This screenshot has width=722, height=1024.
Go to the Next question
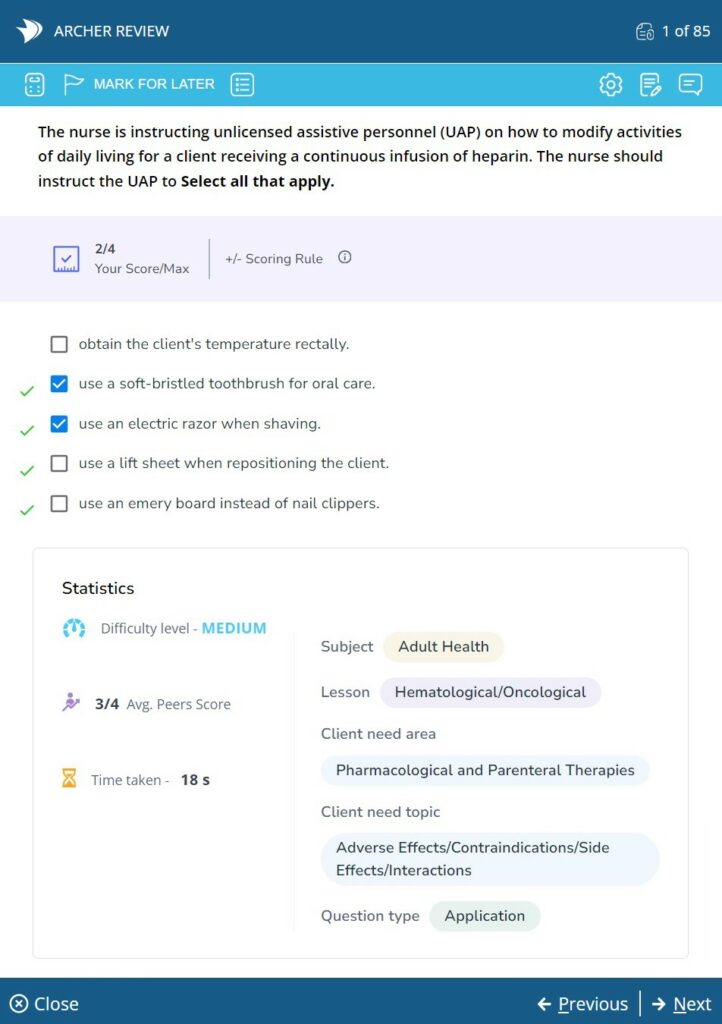coord(681,1004)
